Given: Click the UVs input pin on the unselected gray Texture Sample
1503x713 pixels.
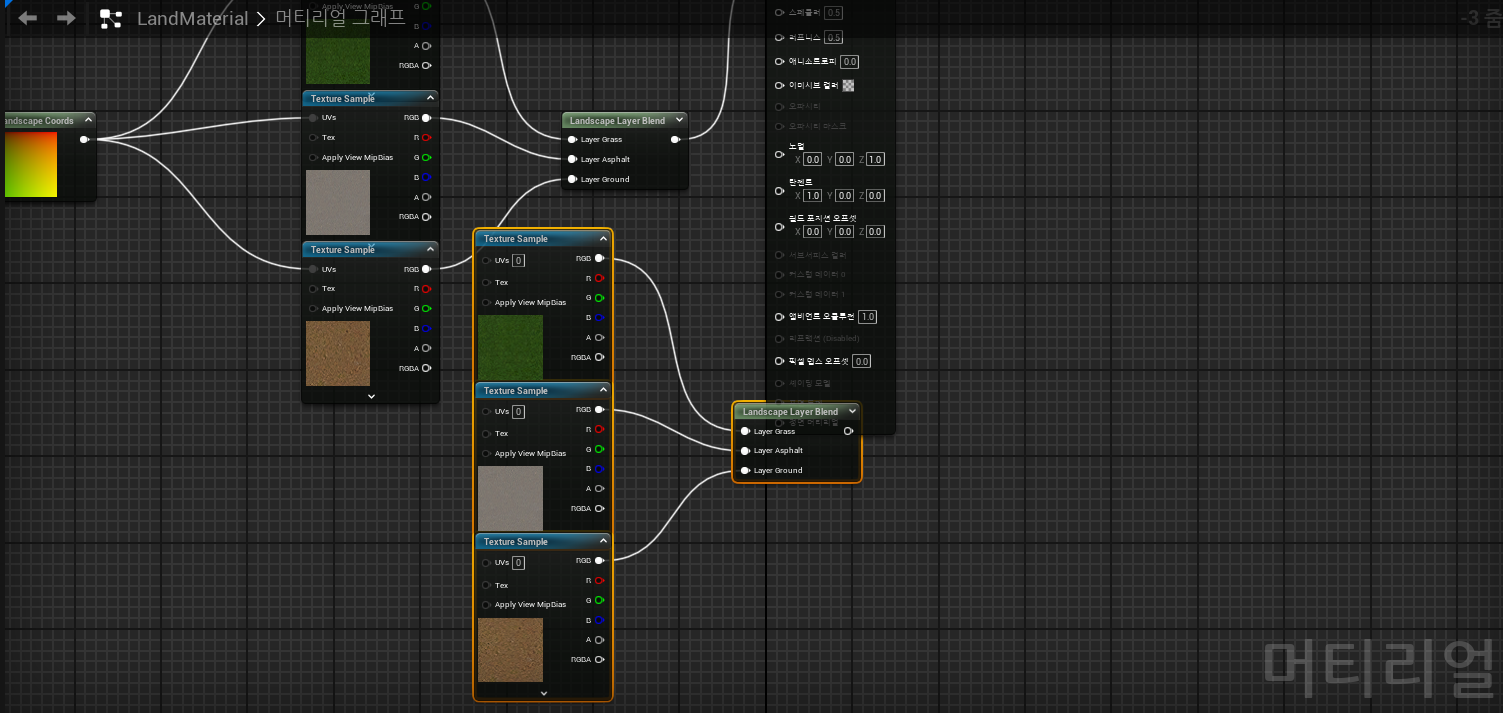Looking at the screenshot, I should tap(314, 118).
